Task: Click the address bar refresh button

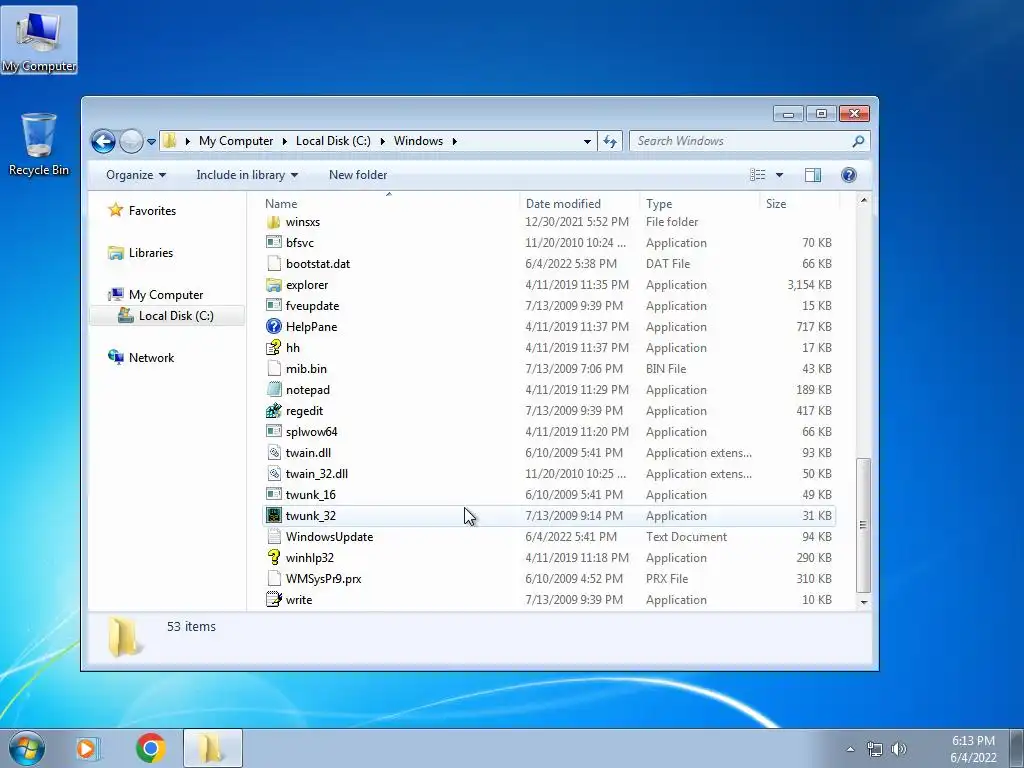Action: pos(610,141)
